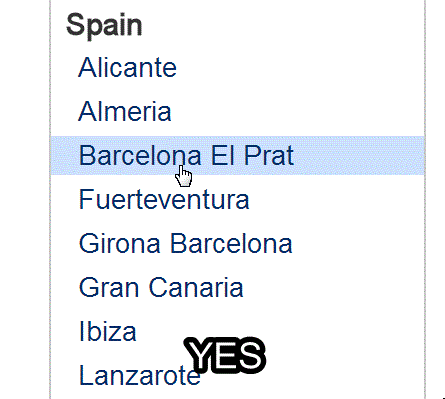The image size is (445, 399).
Task: Click blank space right of Almeria
Action: pyautogui.click(x=298, y=111)
